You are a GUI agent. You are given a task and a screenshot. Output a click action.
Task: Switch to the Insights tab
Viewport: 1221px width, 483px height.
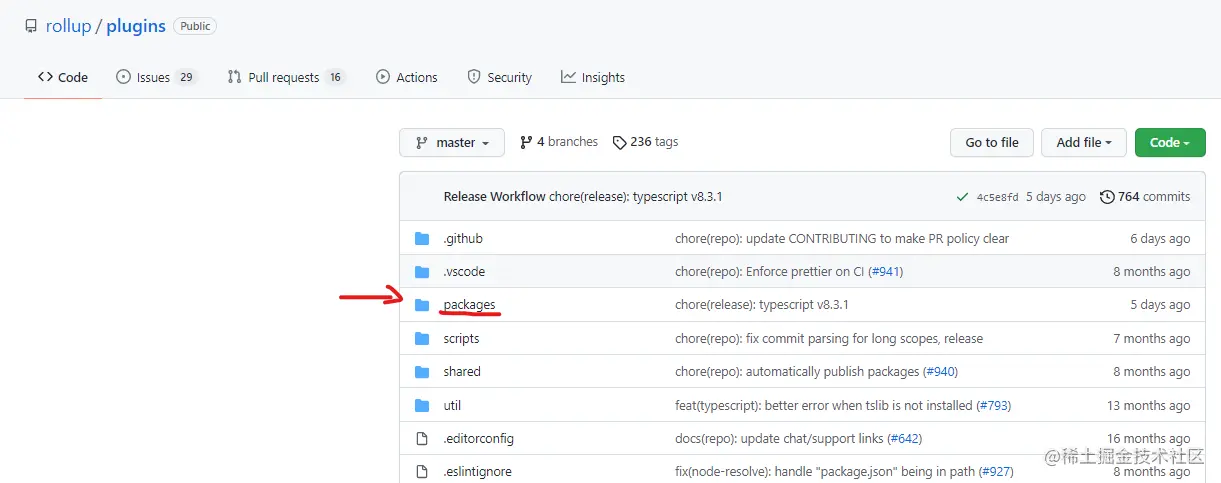(593, 77)
